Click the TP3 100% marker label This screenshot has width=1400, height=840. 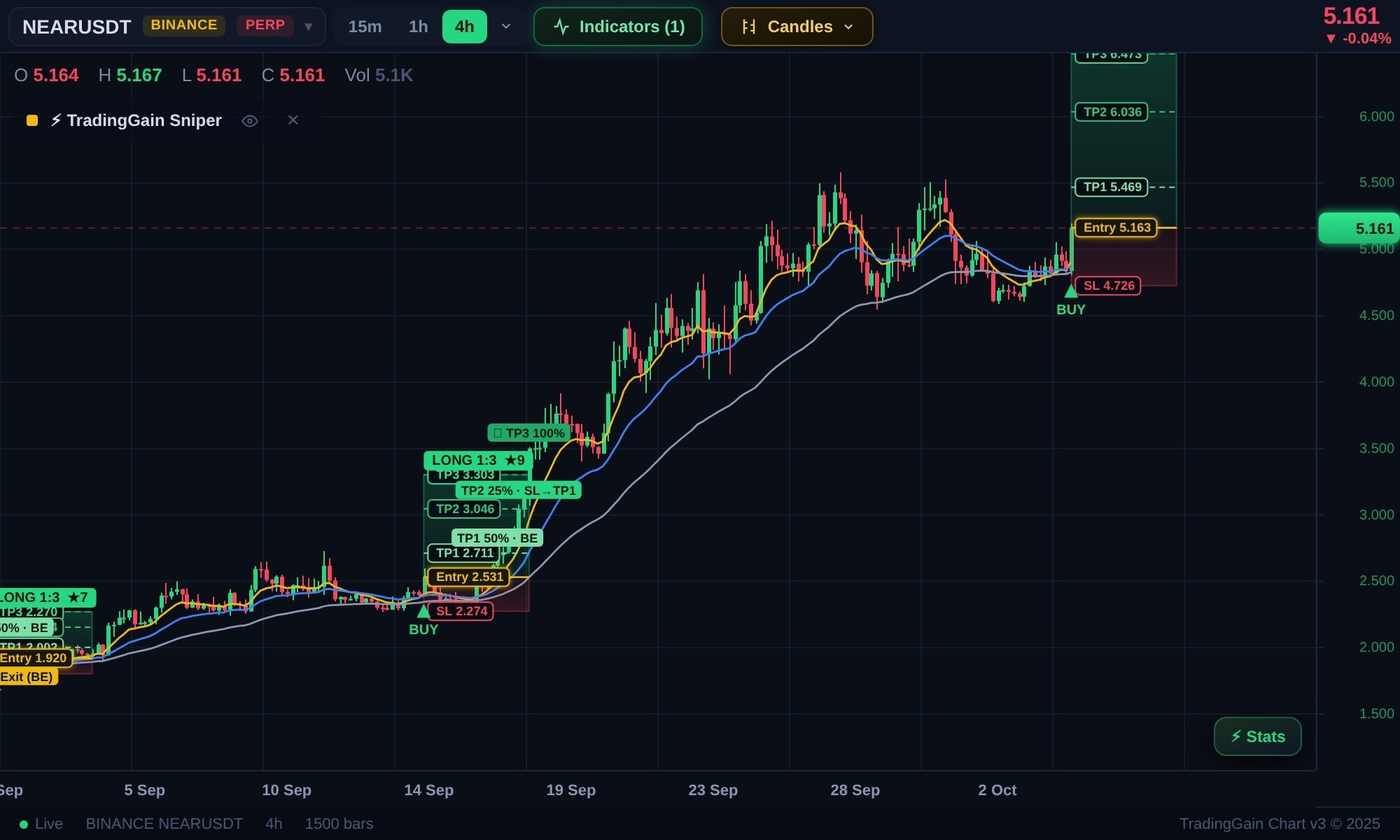coord(528,433)
